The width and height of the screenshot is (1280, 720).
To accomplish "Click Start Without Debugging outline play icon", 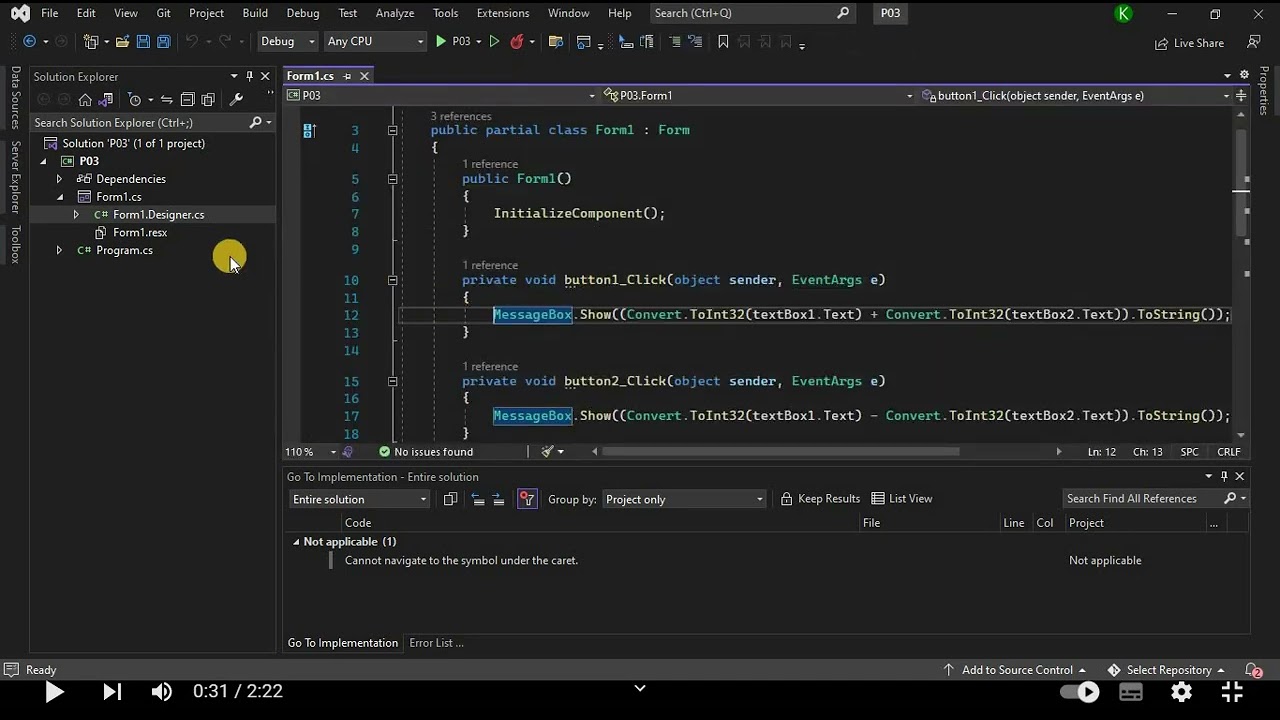I will point(494,41).
